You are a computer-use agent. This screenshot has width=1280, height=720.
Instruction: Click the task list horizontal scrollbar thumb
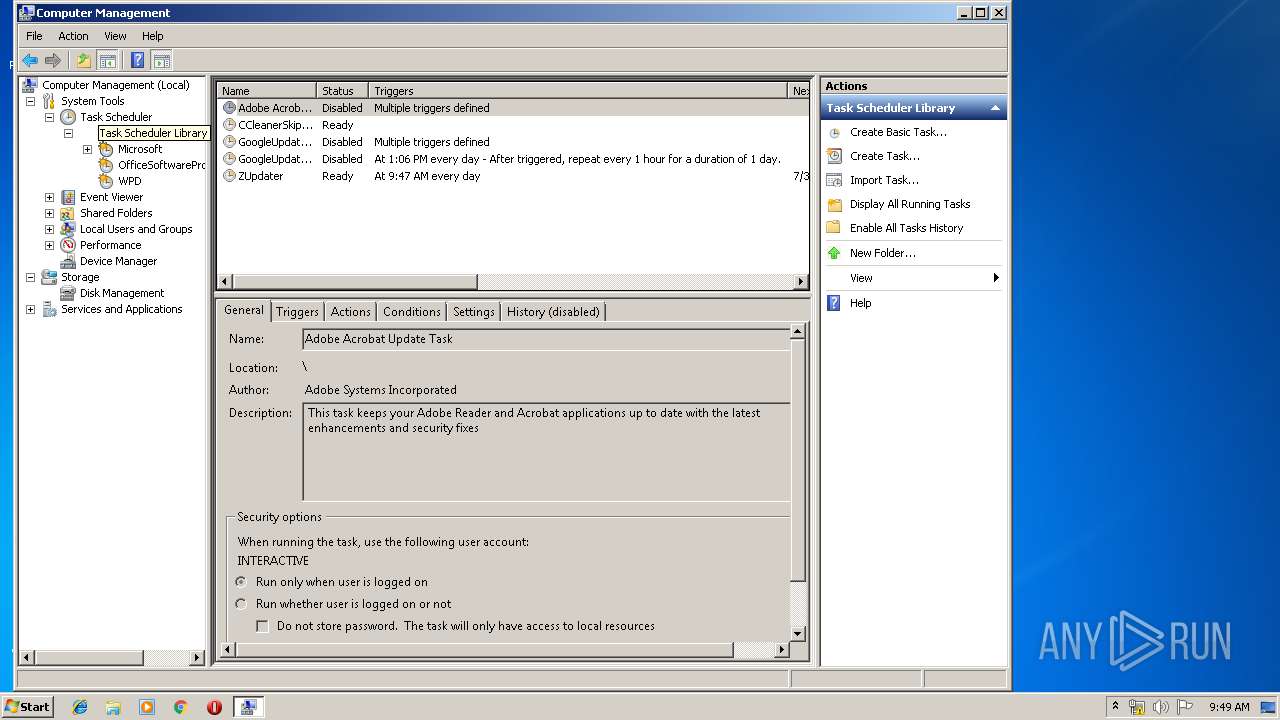pyautogui.click(x=354, y=282)
